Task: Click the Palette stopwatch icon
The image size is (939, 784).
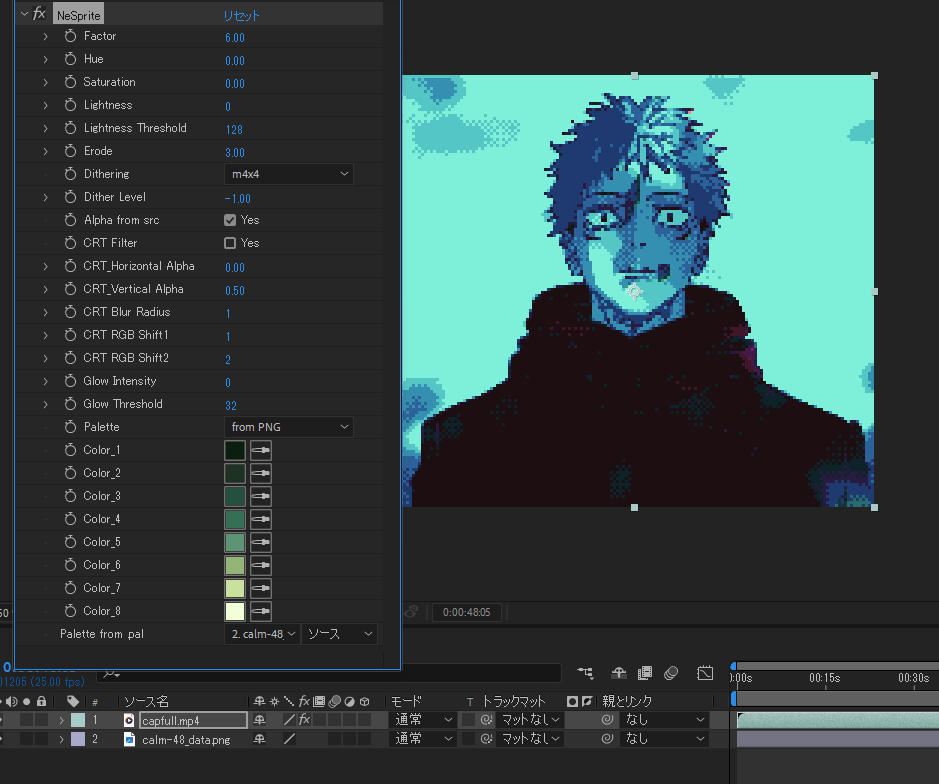Action: 71,426
